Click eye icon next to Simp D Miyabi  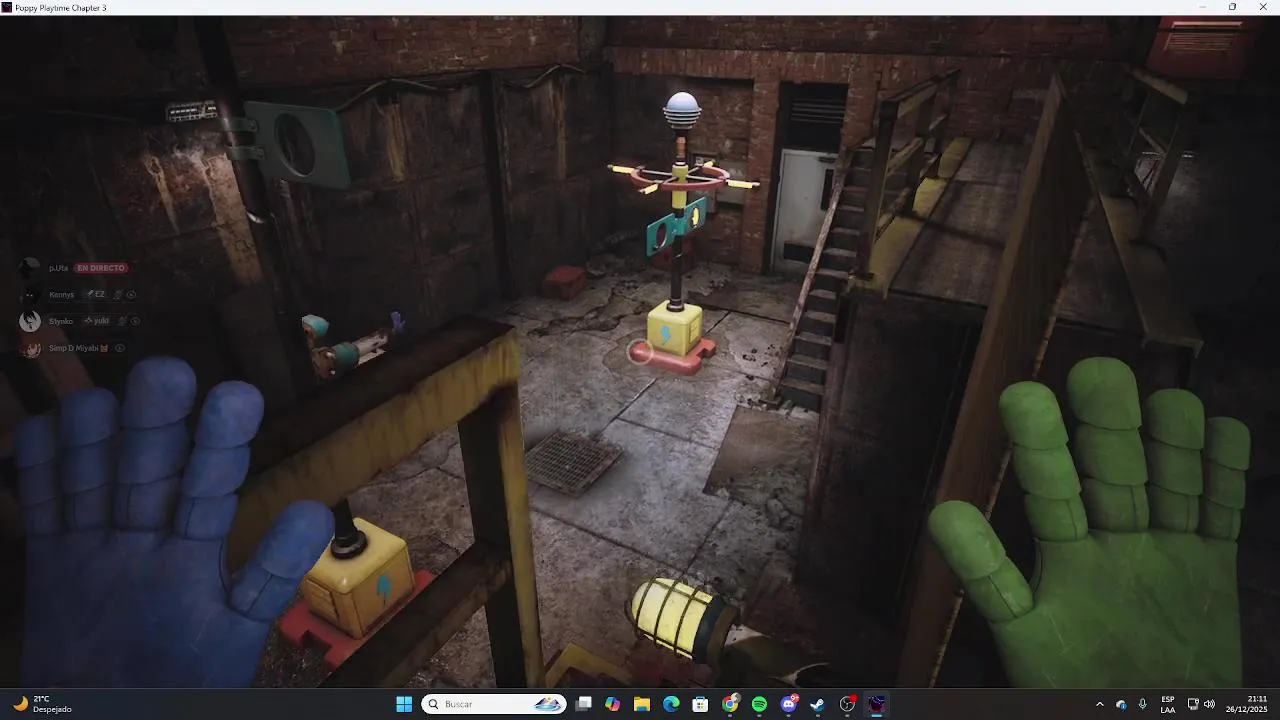120,348
